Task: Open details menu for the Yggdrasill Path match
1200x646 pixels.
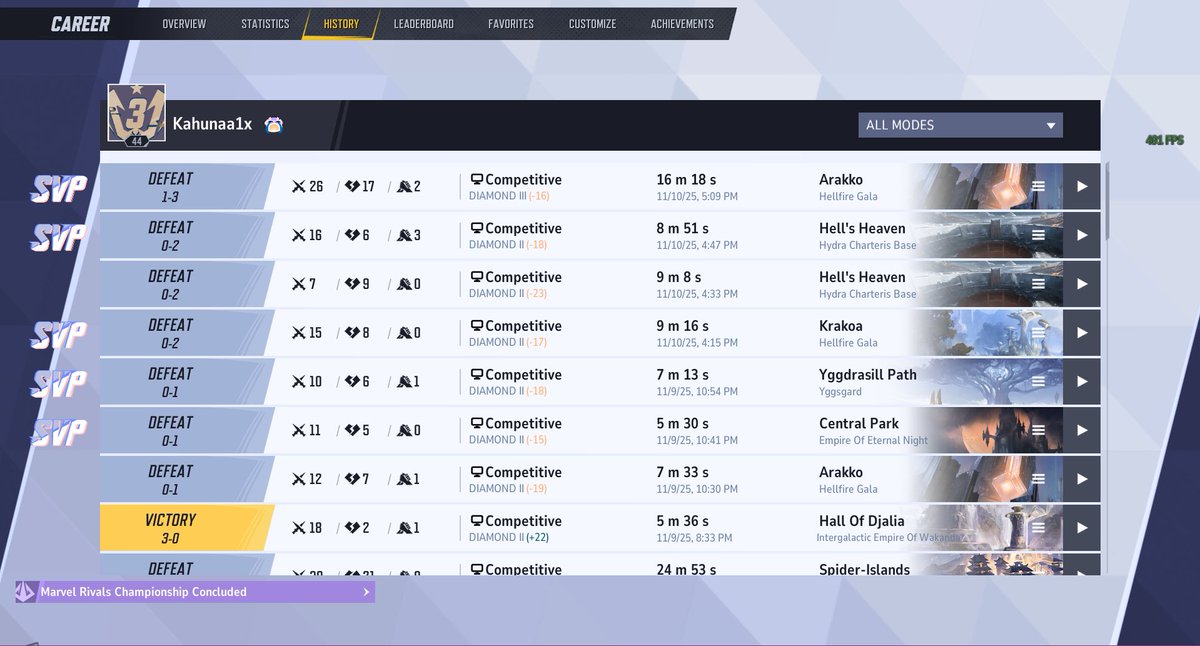Action: [1039, 381]
